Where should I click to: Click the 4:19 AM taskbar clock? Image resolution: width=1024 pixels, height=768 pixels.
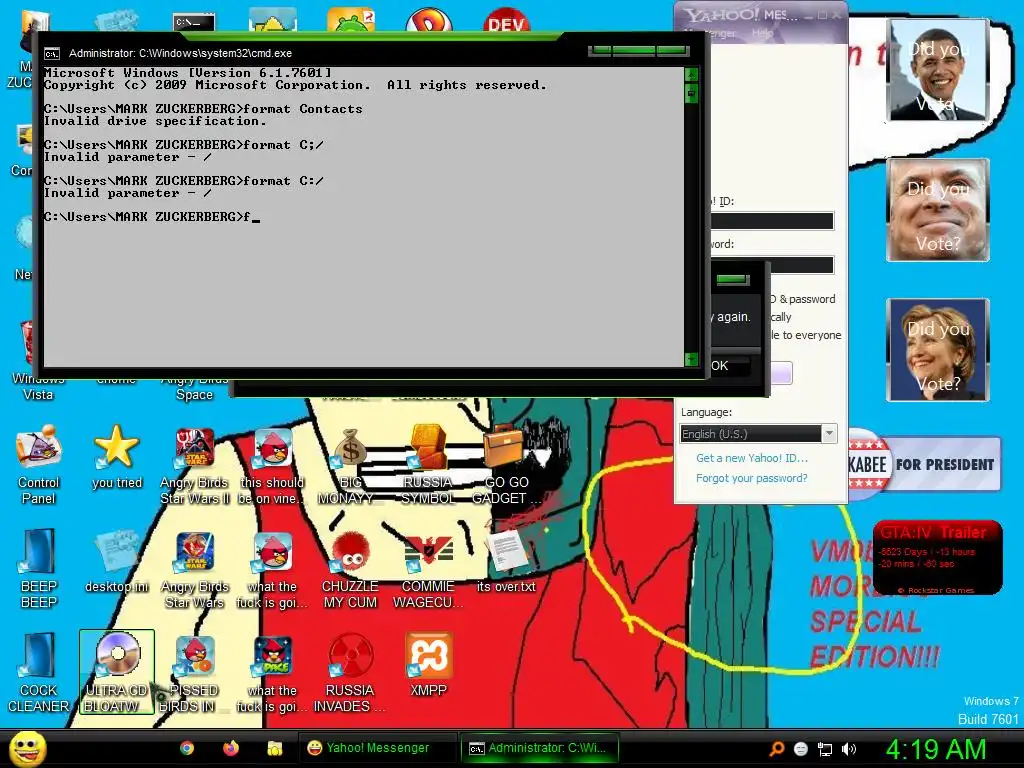click(935, 749)
